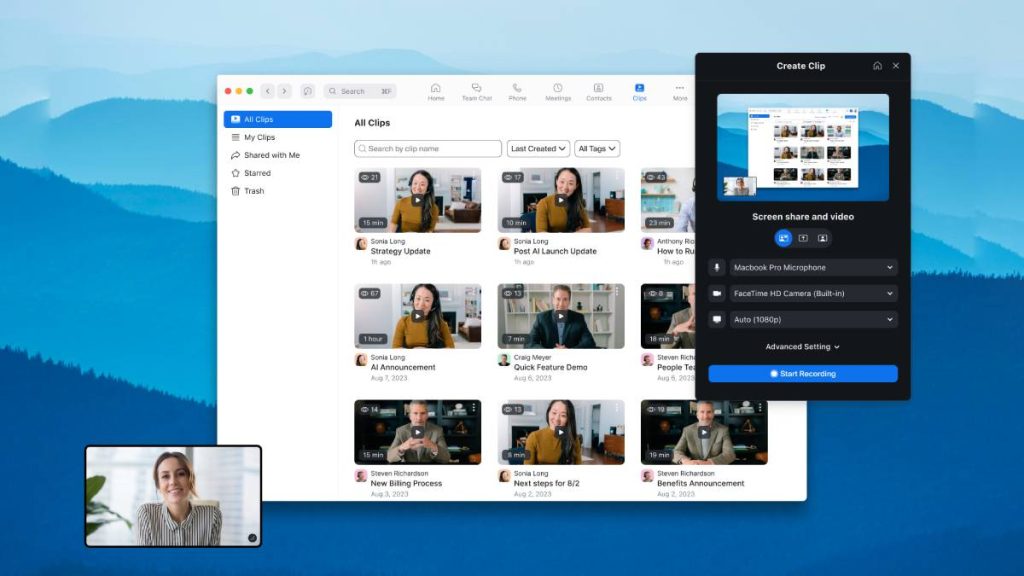Click the corner icon on webcam preview
Image resolution: width=1024 pixels, height=576 pixels.
252,538
